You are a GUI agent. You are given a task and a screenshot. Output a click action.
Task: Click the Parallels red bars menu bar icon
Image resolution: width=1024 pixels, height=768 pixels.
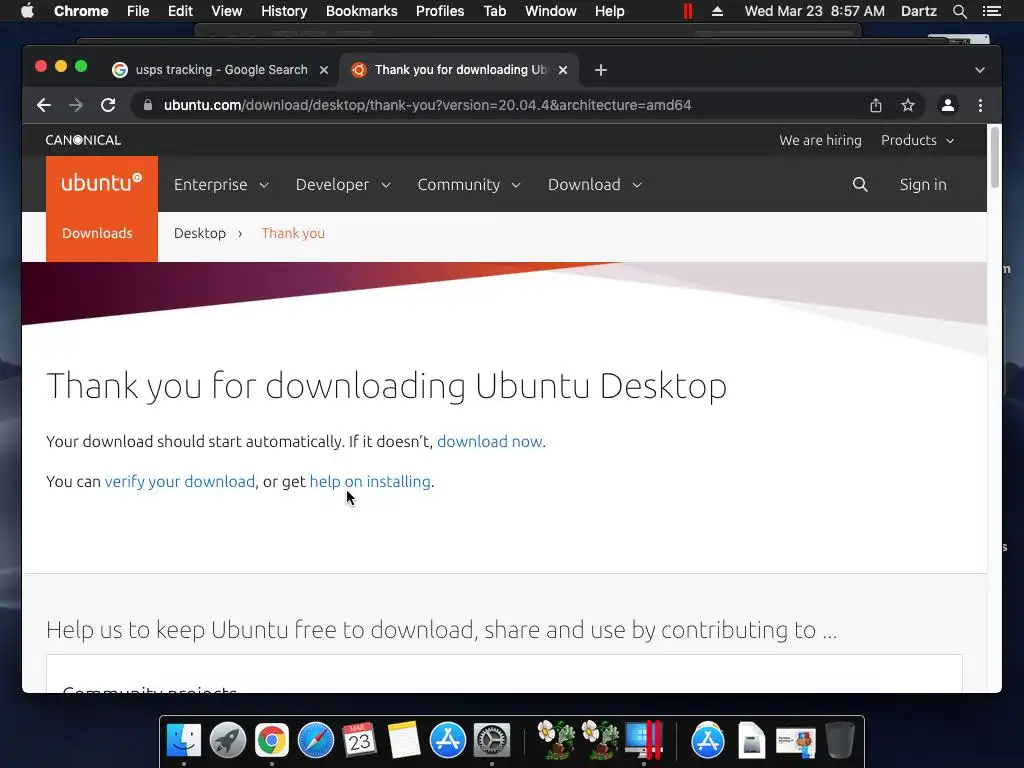click(688, 11)
